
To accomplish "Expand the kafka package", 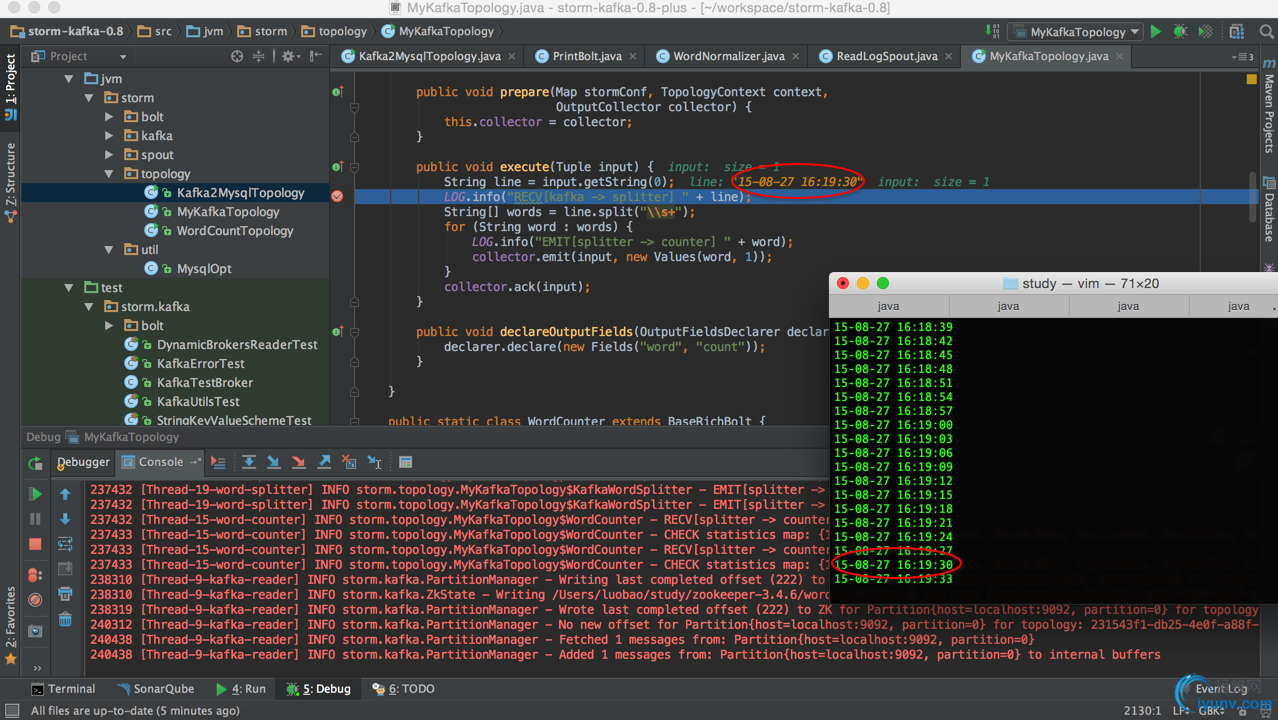I will coord(109,136).
